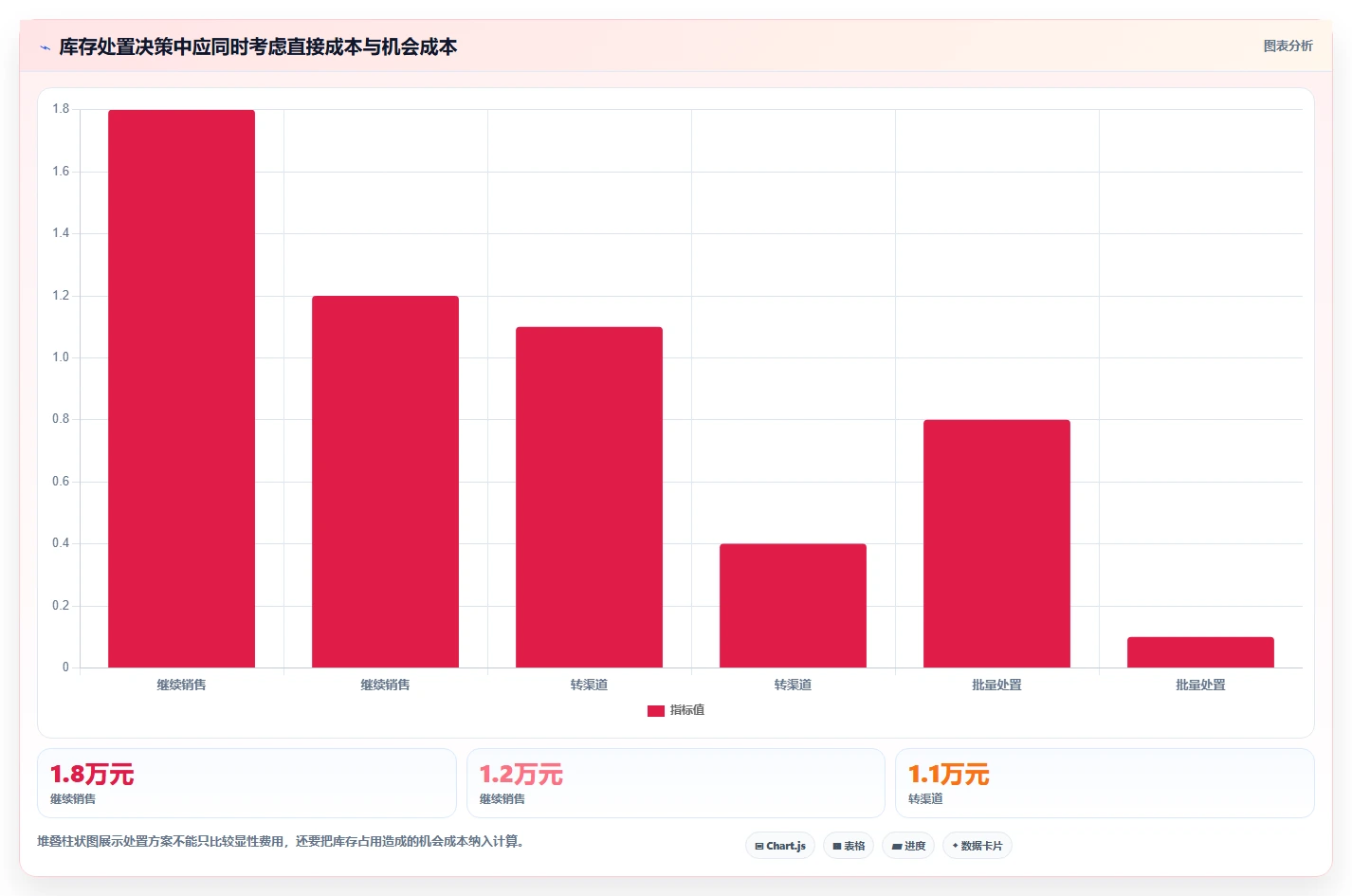Image resolution: width=1352 pixels, height=896 pixels.
Task: Open the Chart.js chip
Action: [x=780, y=846]
